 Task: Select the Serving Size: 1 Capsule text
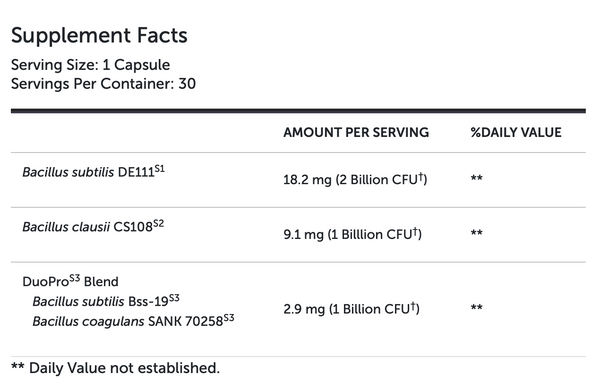(90, 65)
